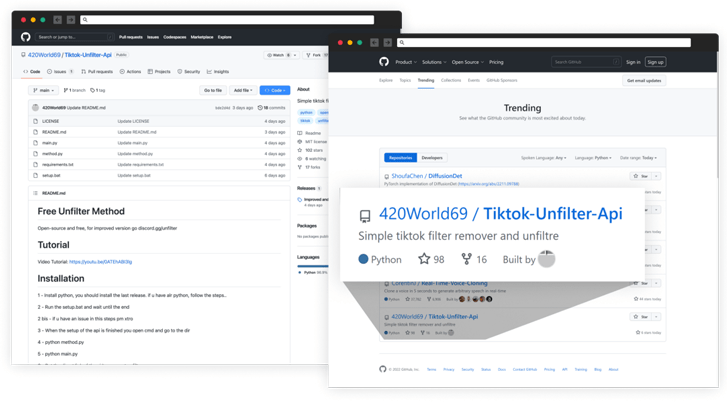
Task: Star the ShoufaChen DiffusionDet repository
Action: click(641, 176)
